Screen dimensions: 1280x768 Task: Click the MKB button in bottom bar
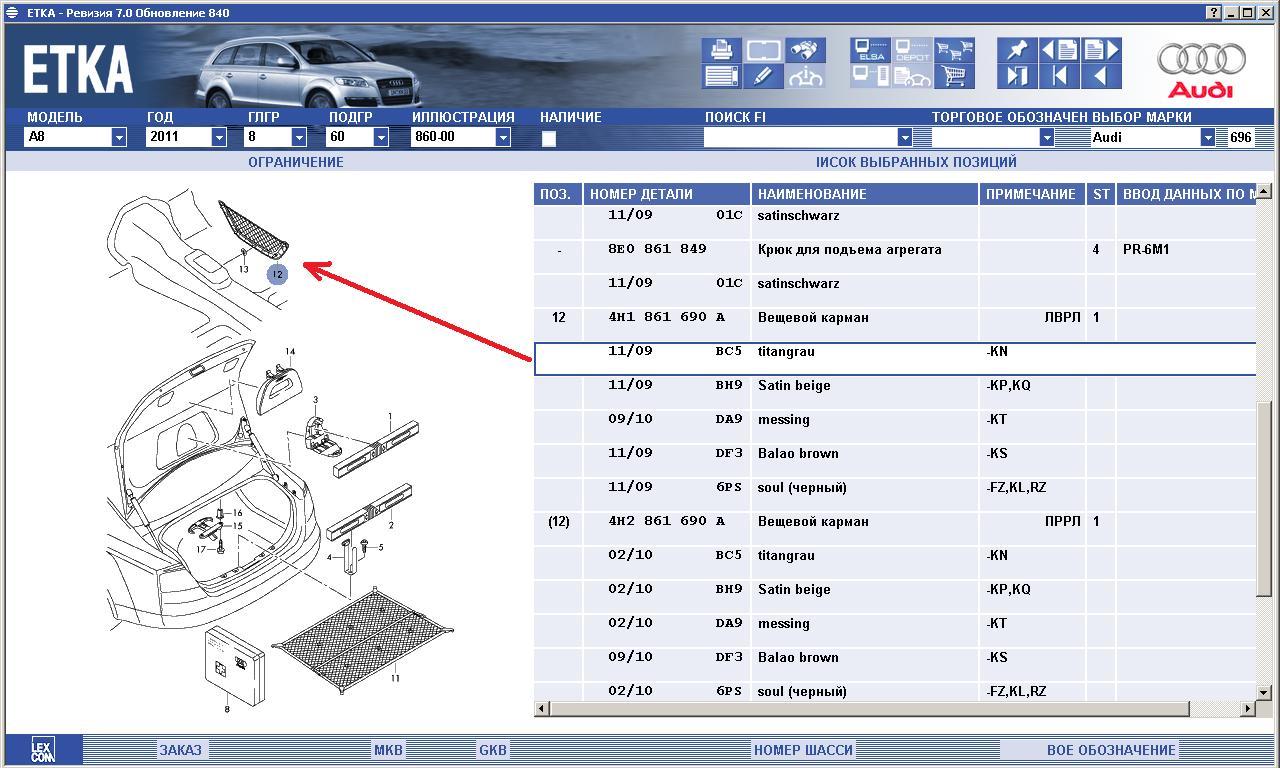coord(388,750)
